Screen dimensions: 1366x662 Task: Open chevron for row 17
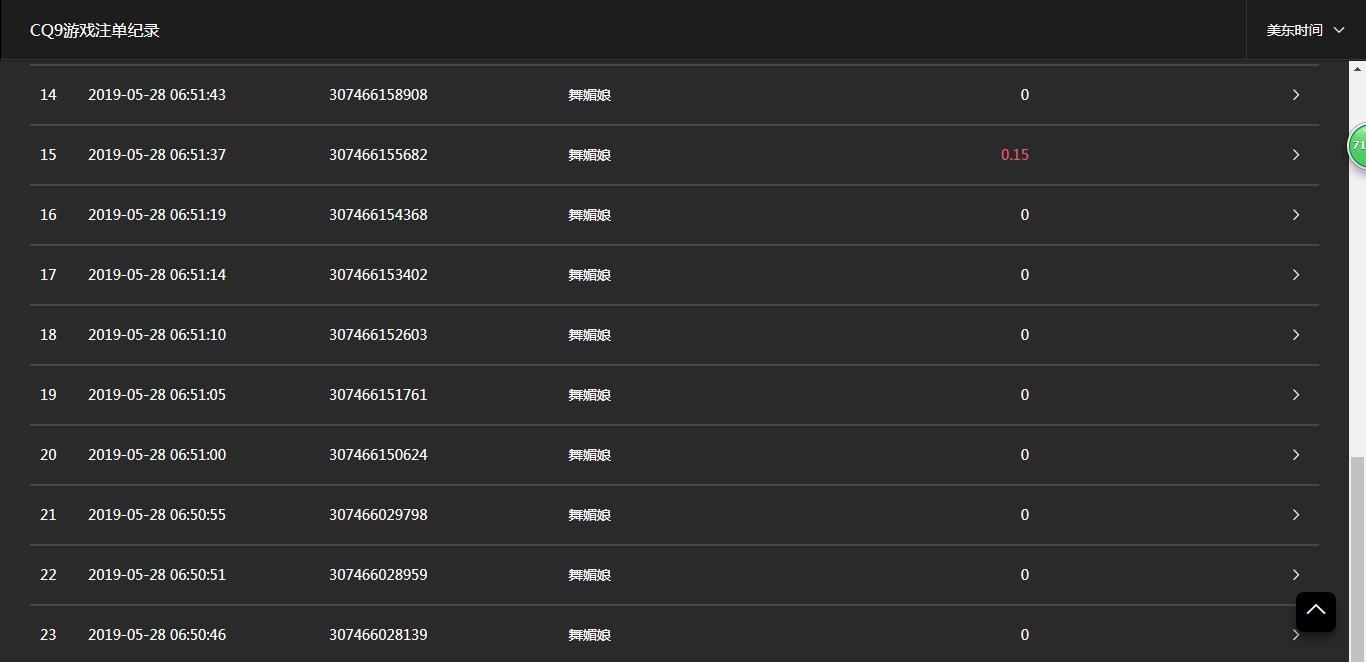click(1295, 274)
